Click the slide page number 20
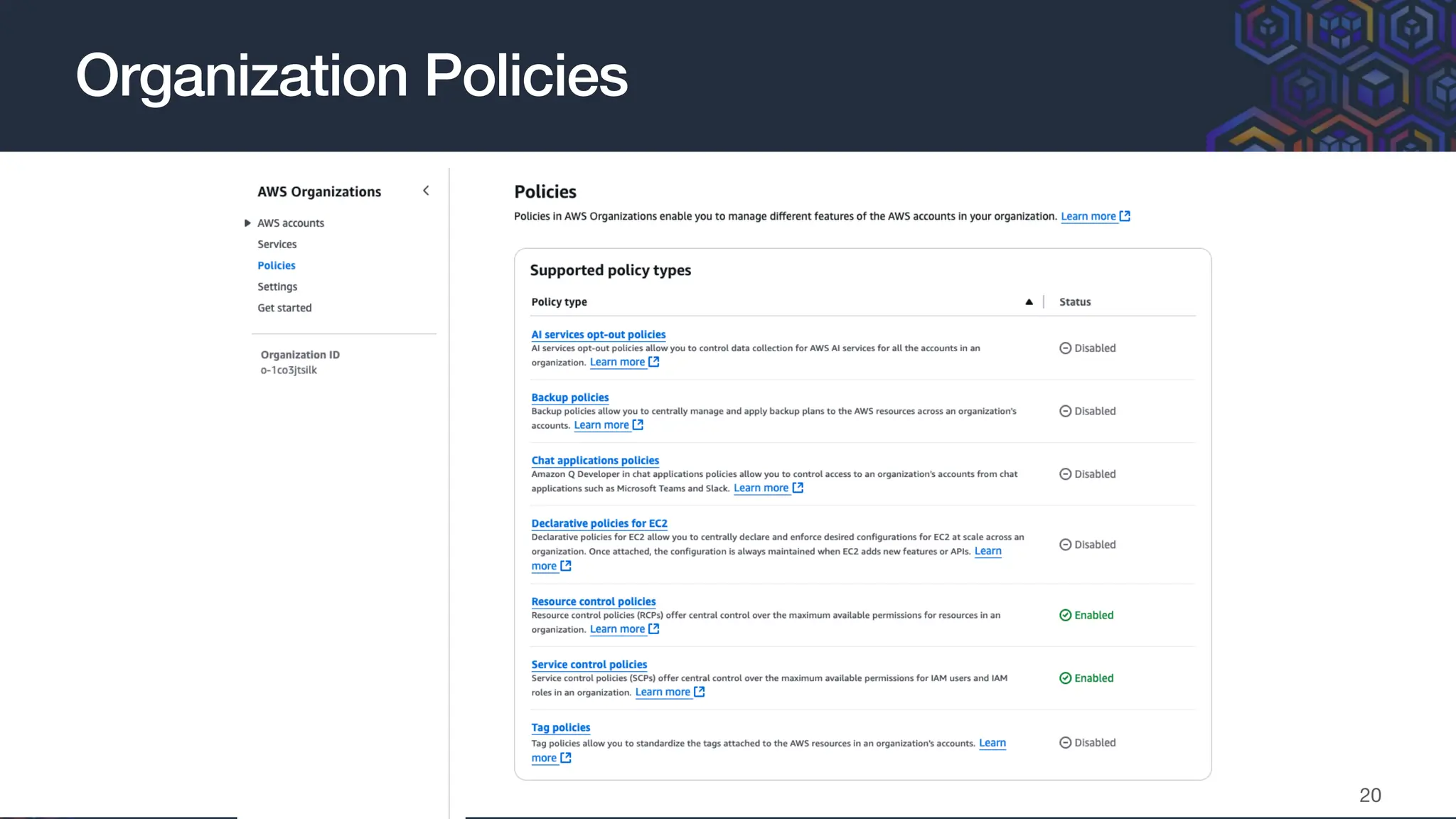The height and width of the screenshot is (819, 1456). coord(1370,796)
